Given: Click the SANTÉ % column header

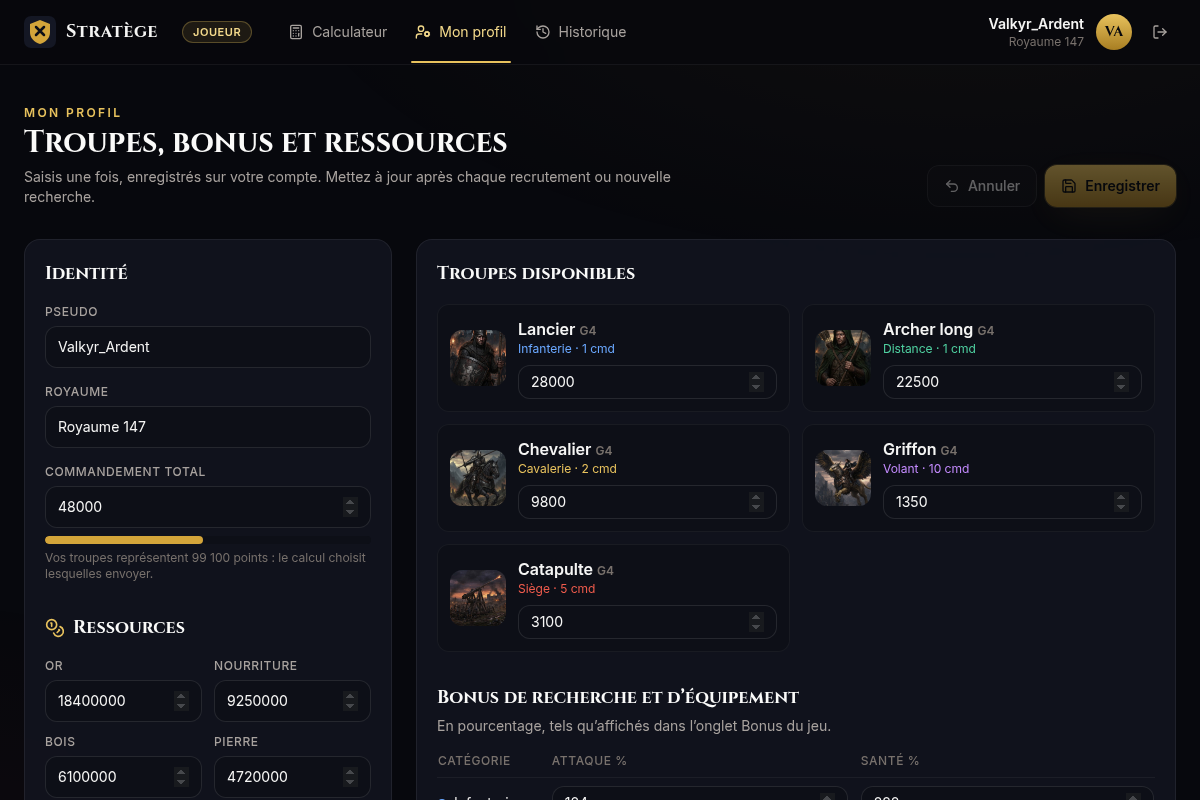Looking at the screenshot, I should (x=890, y=761).
